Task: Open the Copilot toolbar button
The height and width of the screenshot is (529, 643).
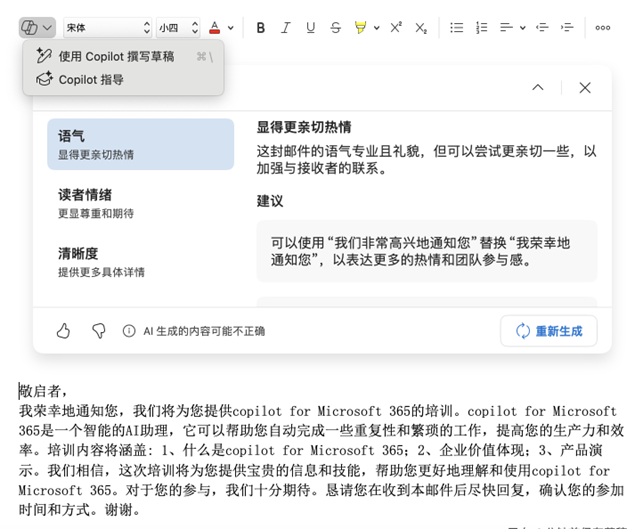Action: 30,28
